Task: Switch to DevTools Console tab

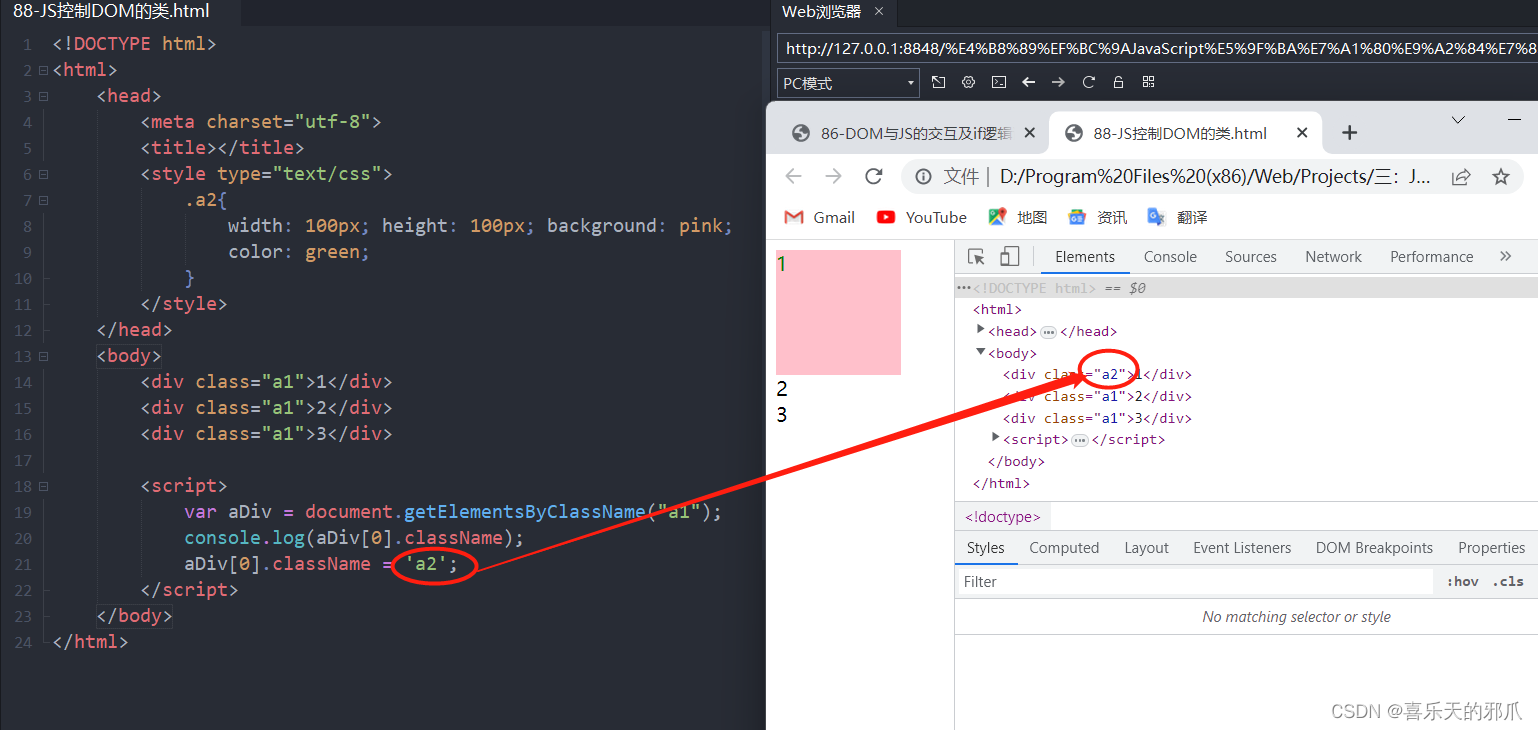Action: pos(1170,257)
